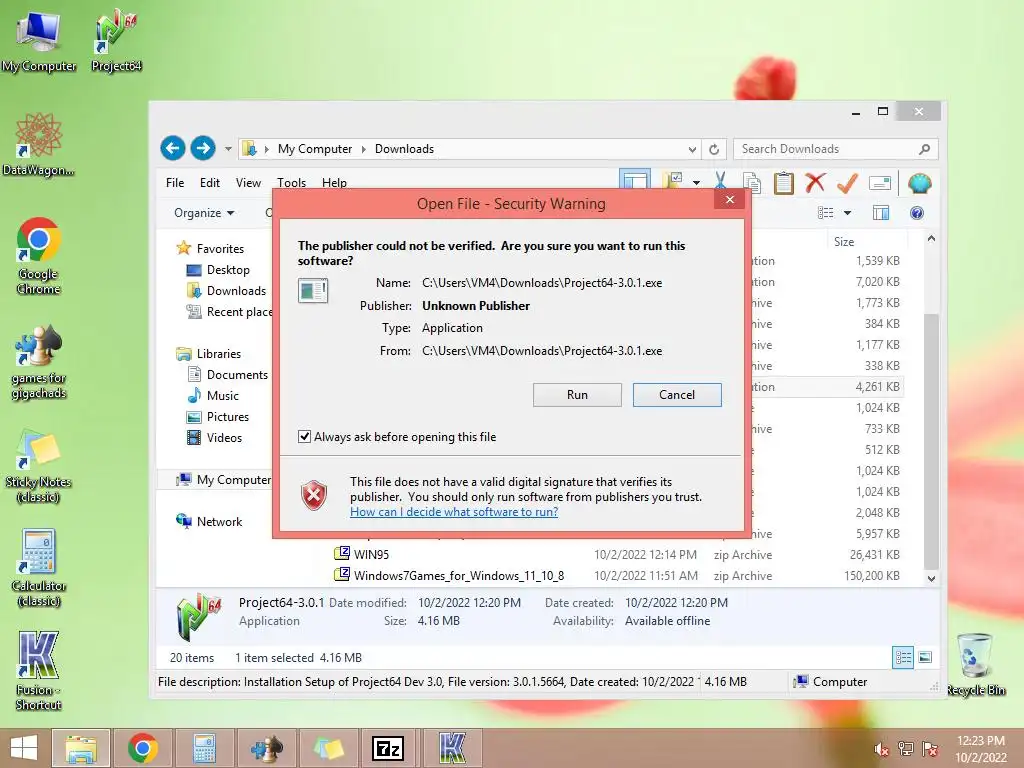Open the View menu

point(248,183)
